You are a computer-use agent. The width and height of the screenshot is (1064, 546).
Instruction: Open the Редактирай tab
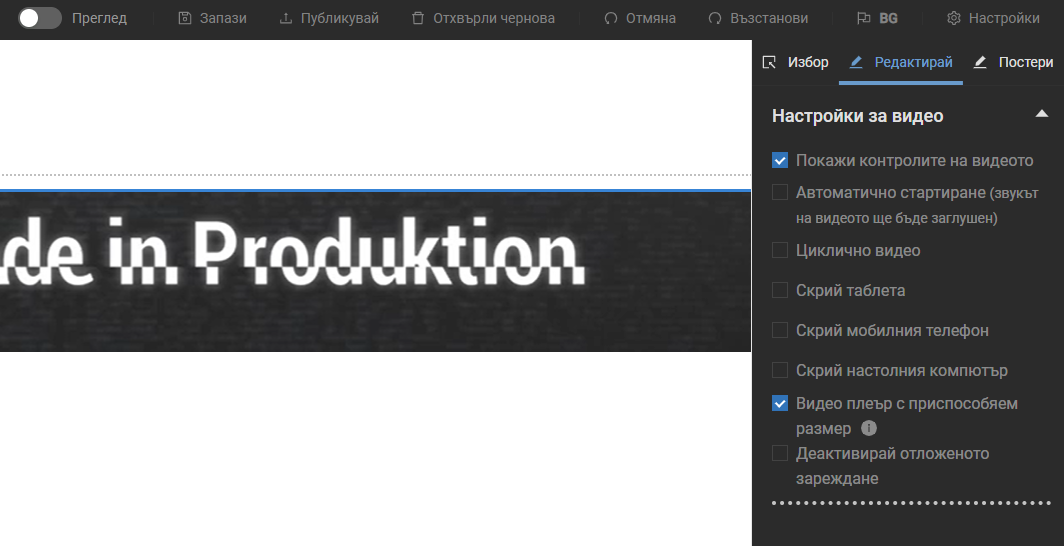click(900, 62)
